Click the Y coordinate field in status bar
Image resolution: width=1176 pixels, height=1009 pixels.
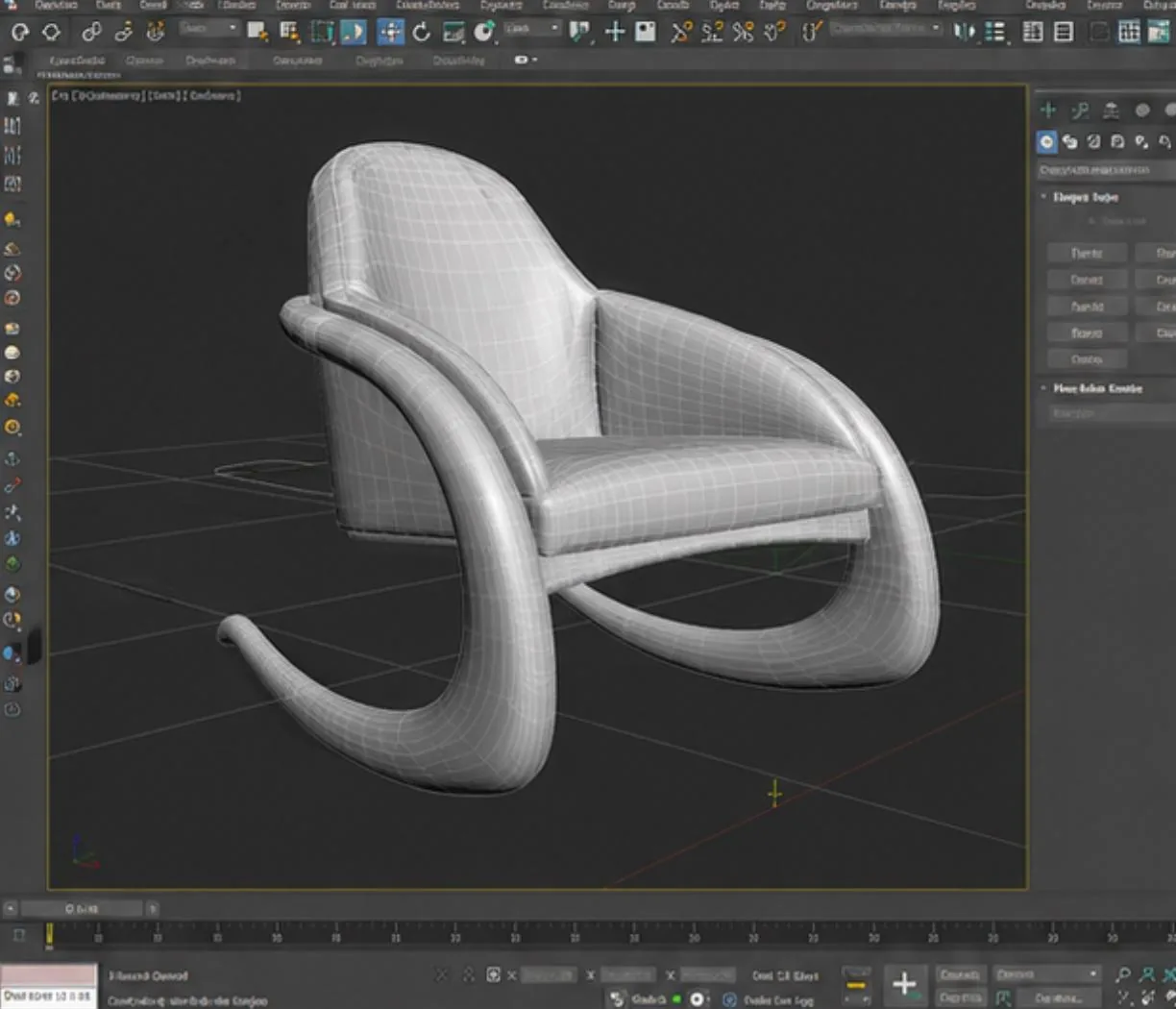click(x=628, y=974)
